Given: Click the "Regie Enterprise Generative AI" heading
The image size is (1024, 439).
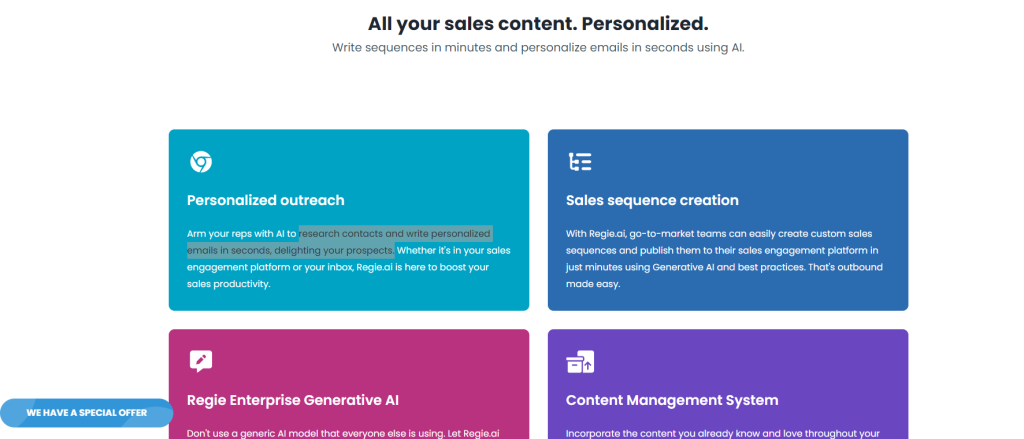Looking at the screenshot, I should click(292, 400).
